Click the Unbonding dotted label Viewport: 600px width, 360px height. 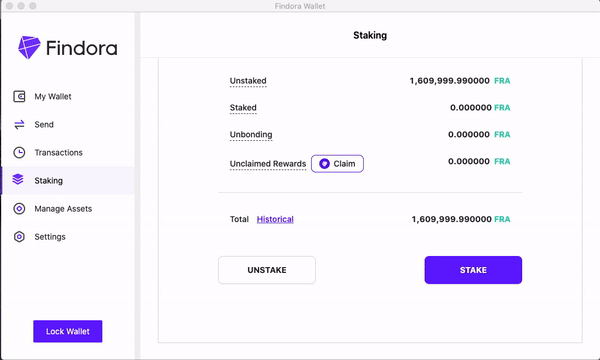point(251,135)
